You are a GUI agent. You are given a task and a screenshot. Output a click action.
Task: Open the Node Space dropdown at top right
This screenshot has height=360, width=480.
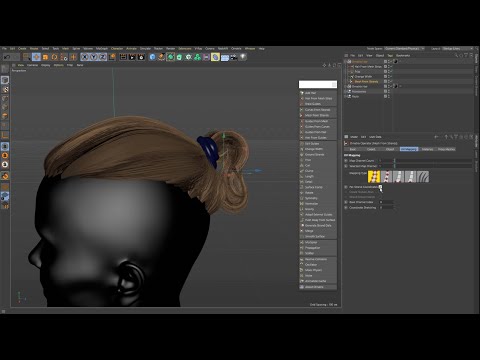tap(404, 49)
